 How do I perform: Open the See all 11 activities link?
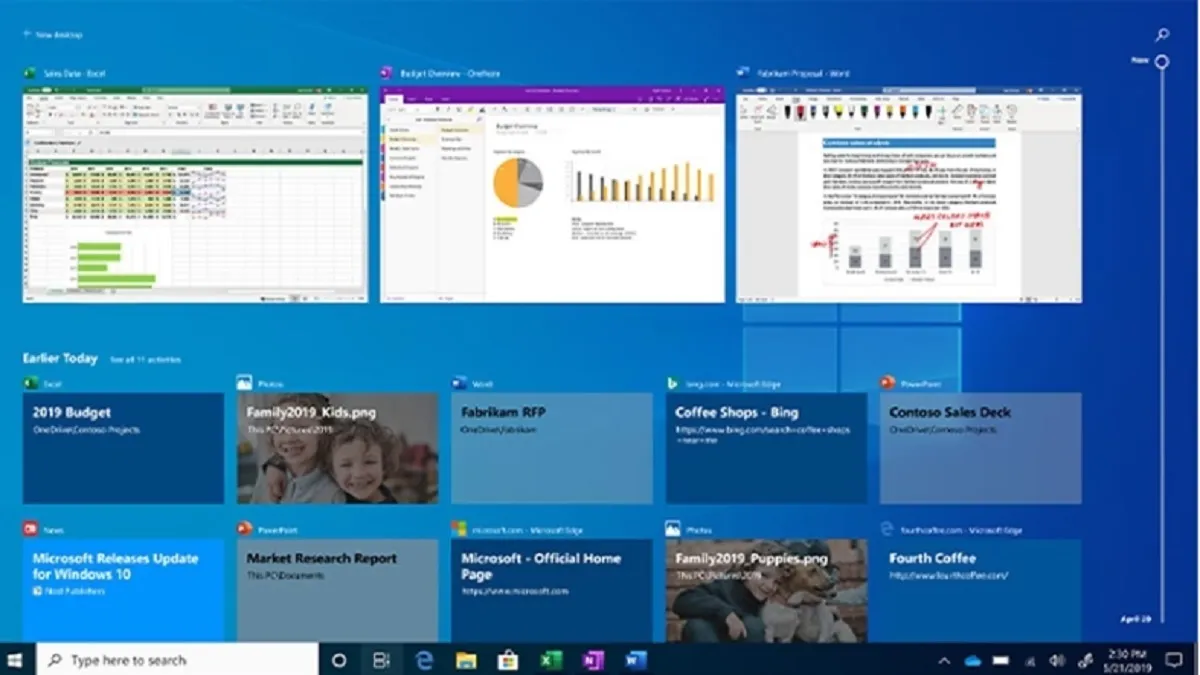[145, 359]
